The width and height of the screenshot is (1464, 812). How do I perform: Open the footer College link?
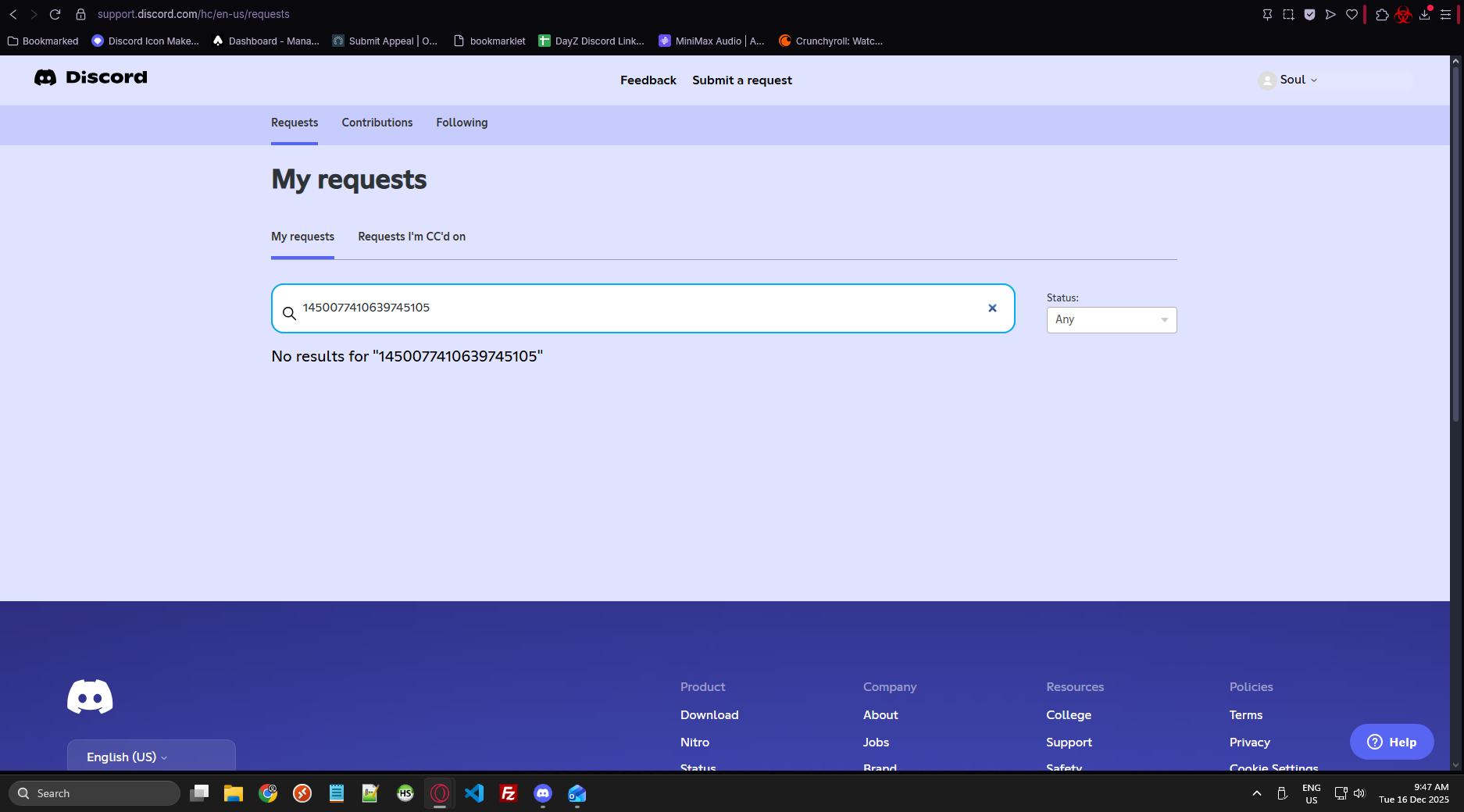[1069, 715]
